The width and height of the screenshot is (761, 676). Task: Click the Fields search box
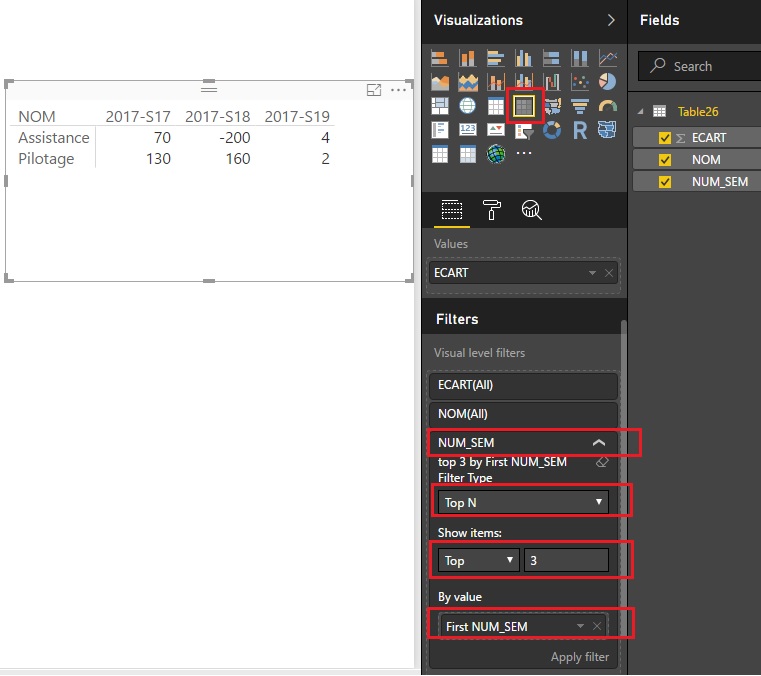click(x=699, y=66)
